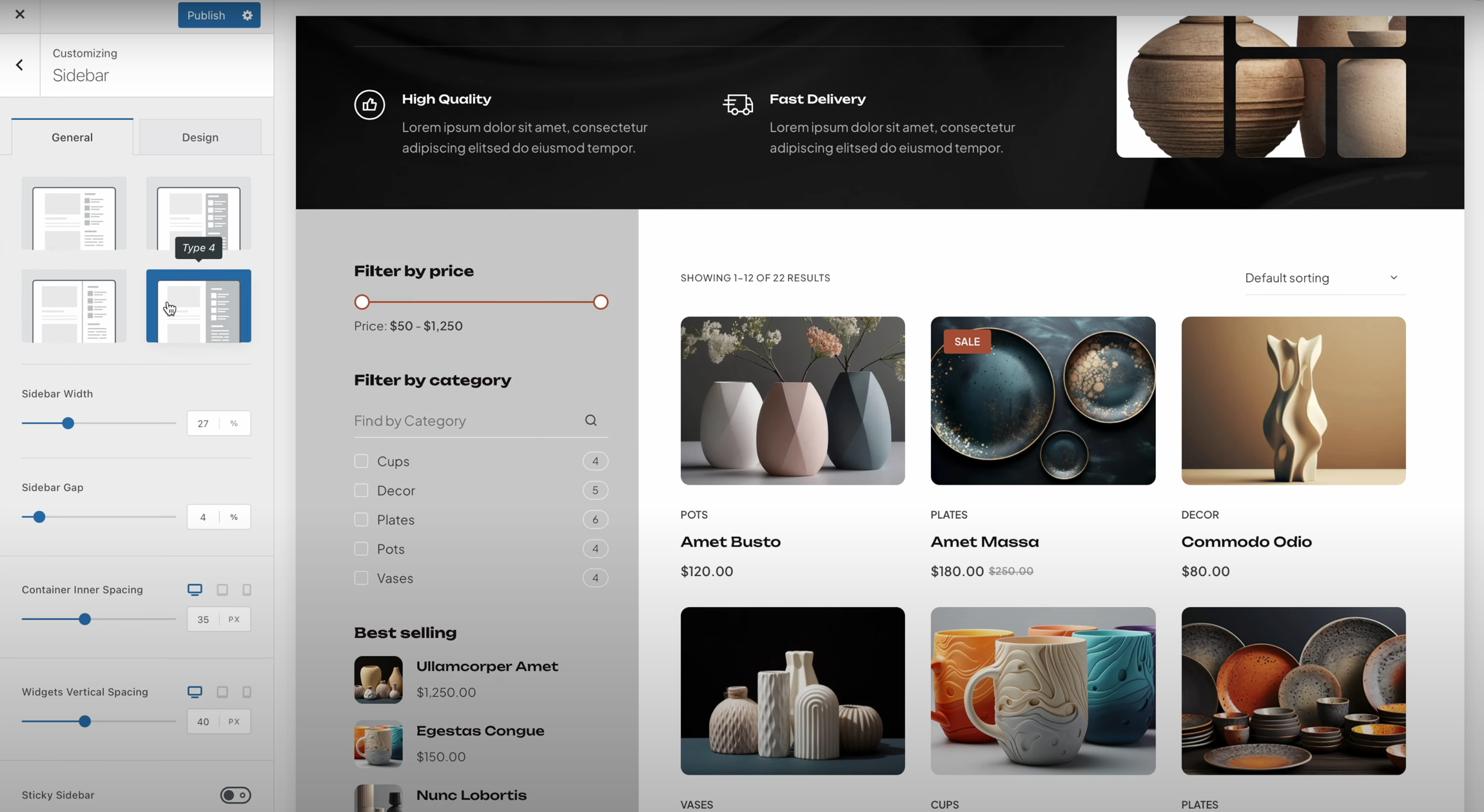Viewport: 1484px width, 812px height.
Task: Select tablet device icon for Widgets Vertical Spacing
Action: click(222, 692)
